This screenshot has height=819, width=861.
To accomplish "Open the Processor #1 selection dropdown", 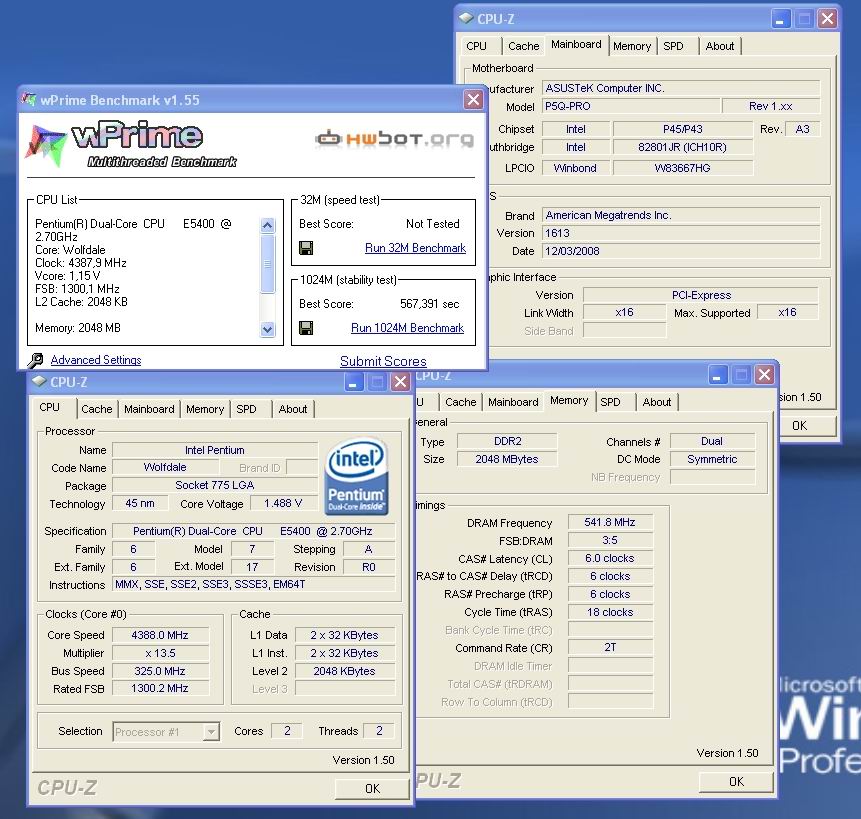I will pos(211,732).
